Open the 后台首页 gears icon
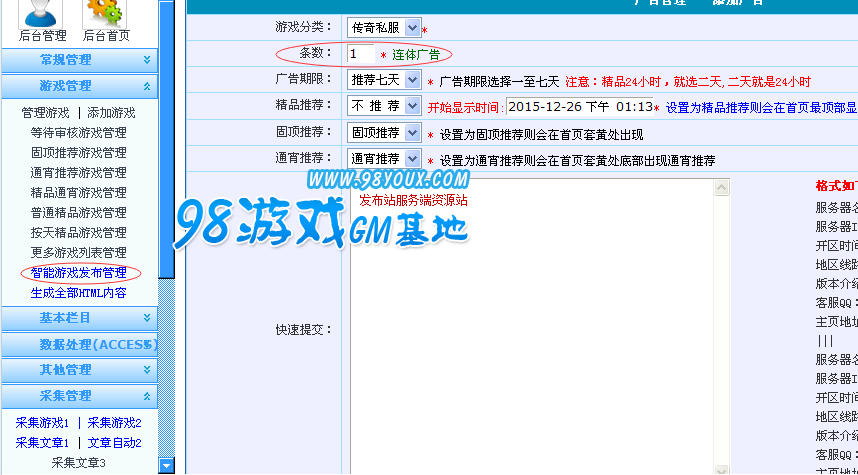Screen dimensions: 858x475 (x=105, y=14)
